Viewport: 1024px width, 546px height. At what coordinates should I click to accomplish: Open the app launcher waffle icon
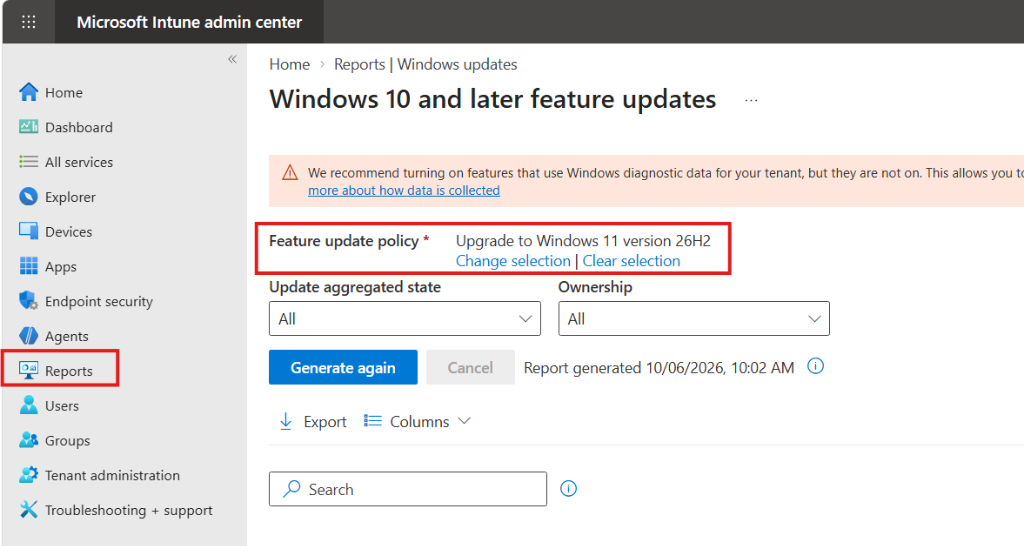point(29,22)
